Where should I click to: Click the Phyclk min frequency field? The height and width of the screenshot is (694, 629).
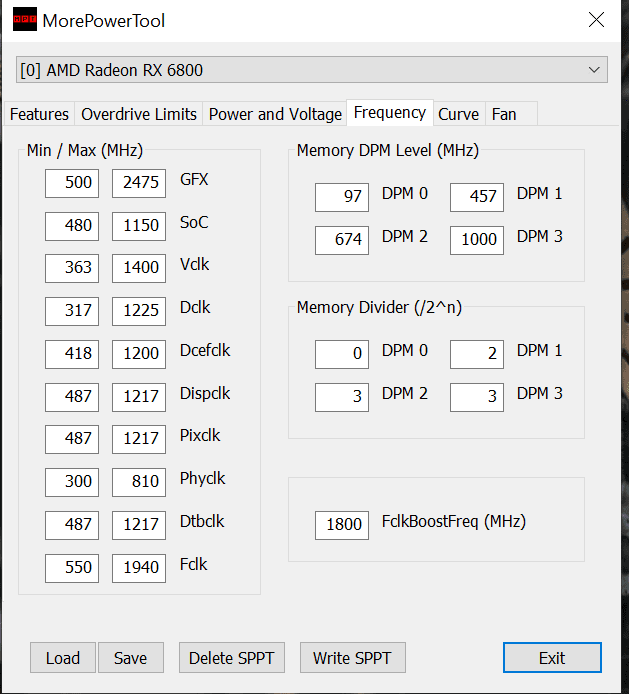coord(72,481)
